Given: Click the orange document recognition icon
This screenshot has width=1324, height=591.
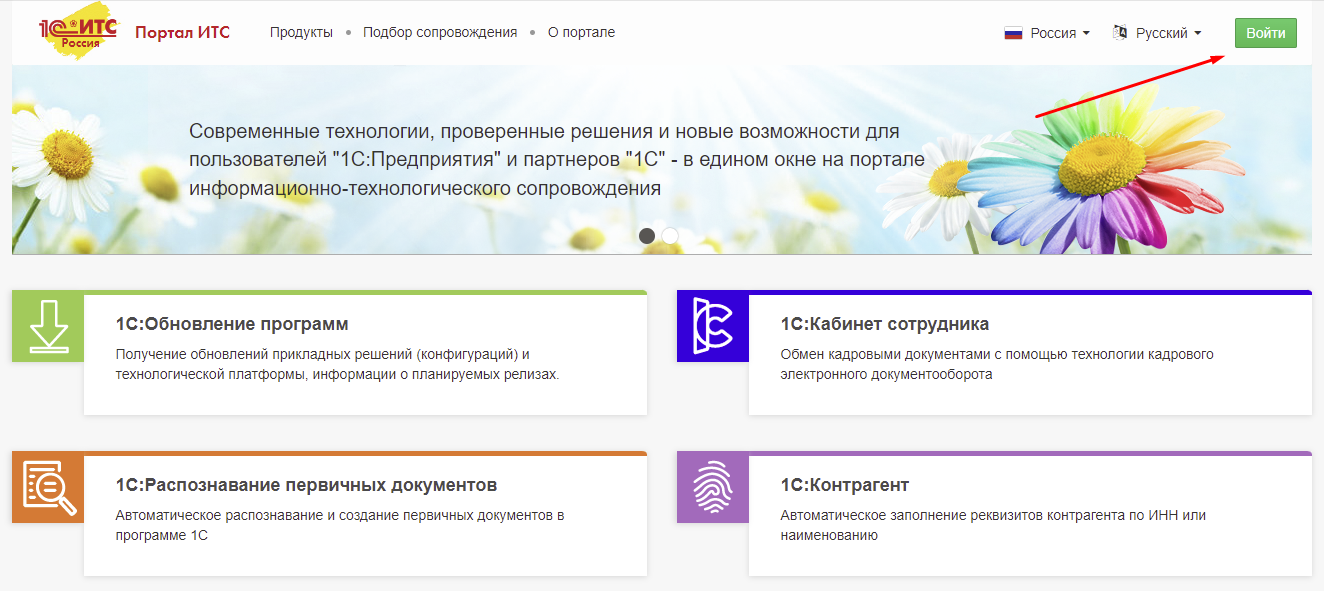Looking at the screenshot, I should pos(48,488).
